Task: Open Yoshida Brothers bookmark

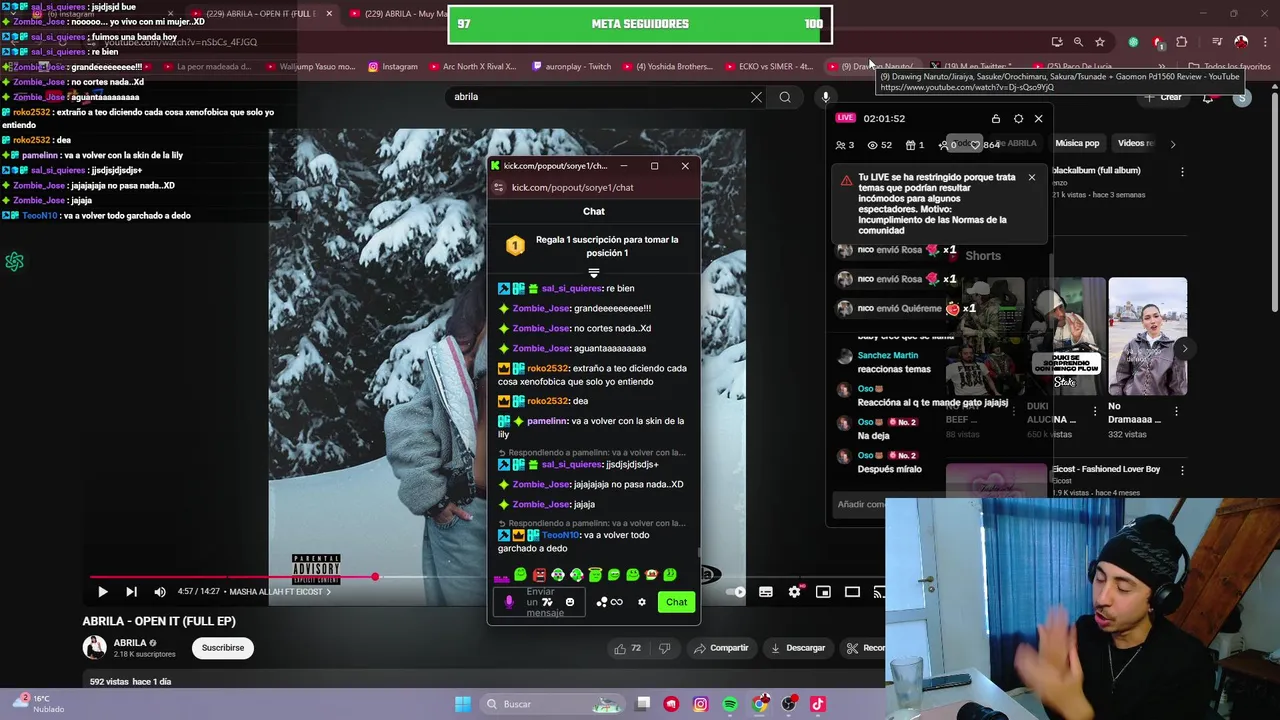Action: pos(667,67)
